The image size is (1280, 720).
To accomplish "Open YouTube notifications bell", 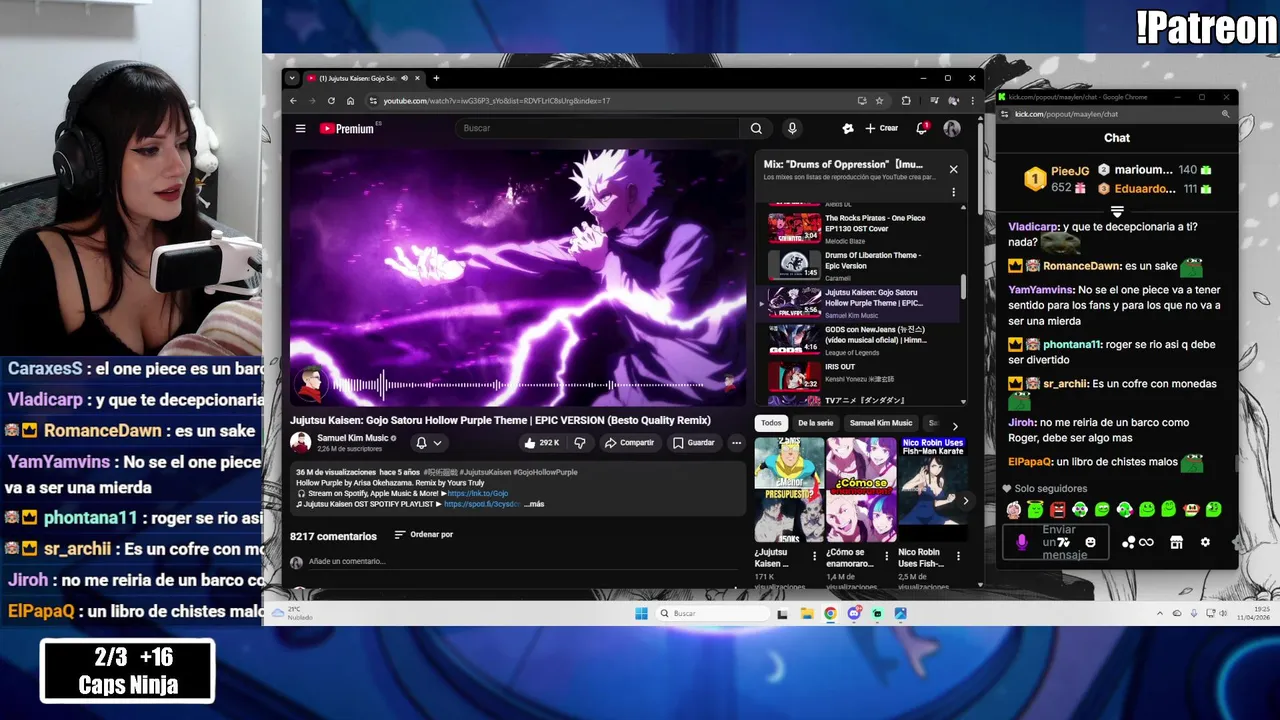I will click(x=922, y=128).
